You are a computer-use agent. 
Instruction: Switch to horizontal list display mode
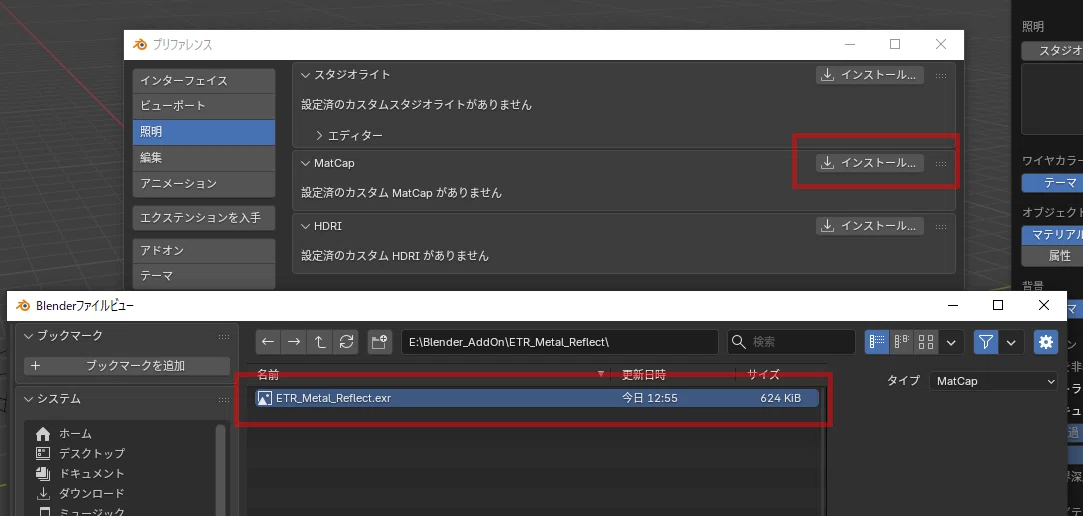902,342
